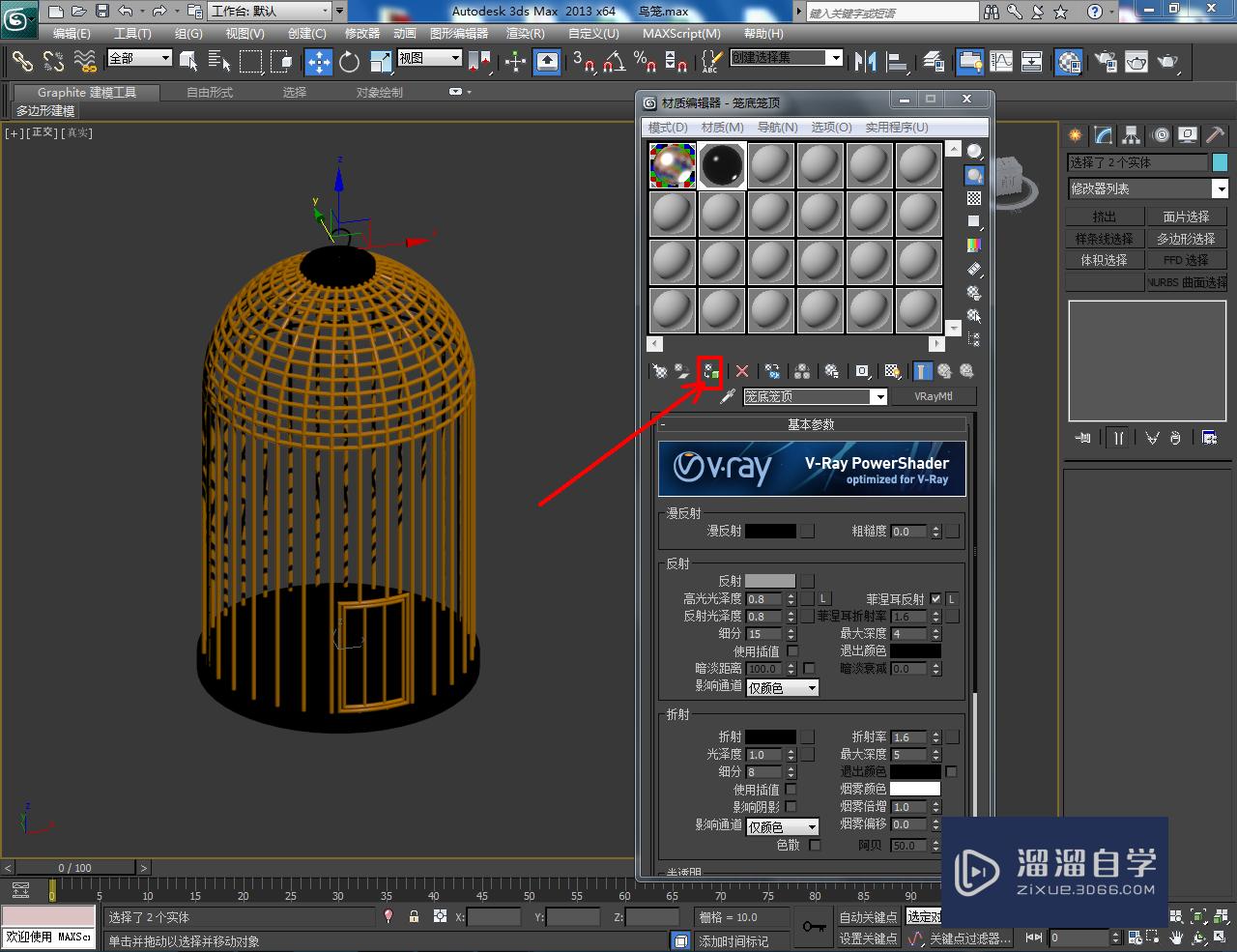This screenshot has width=1237, height=952.
Task: Click Put to Library icon
Action: coord(832,371)
